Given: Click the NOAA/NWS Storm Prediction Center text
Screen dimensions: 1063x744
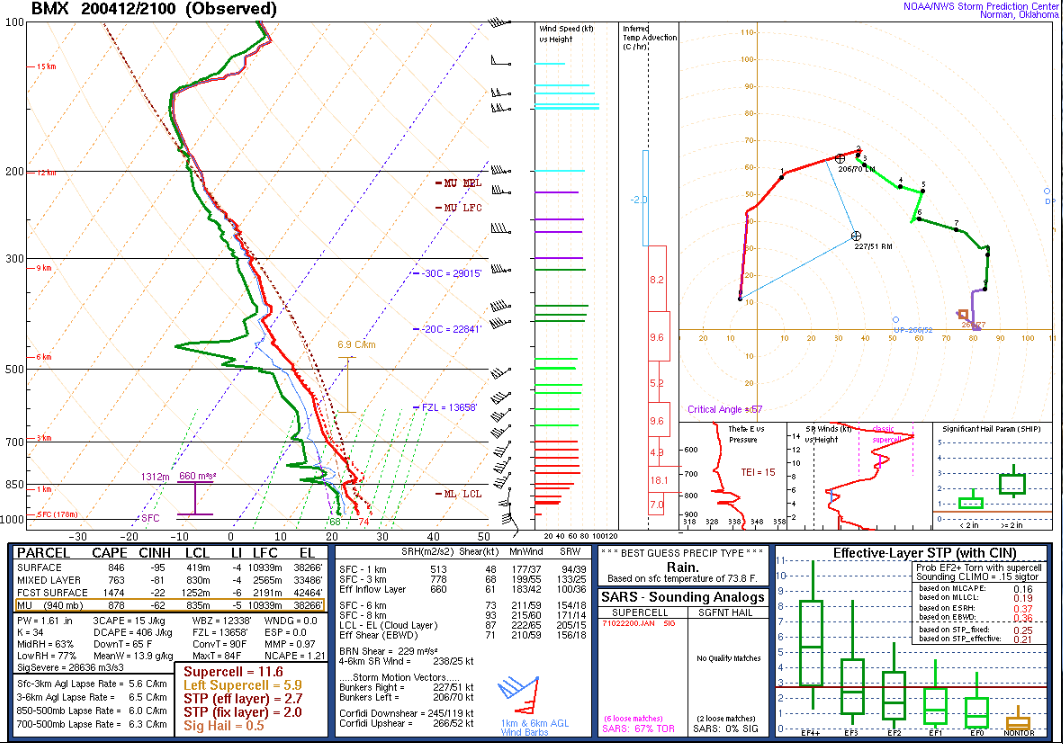Looking at the screenshot, I should [980, 6].
